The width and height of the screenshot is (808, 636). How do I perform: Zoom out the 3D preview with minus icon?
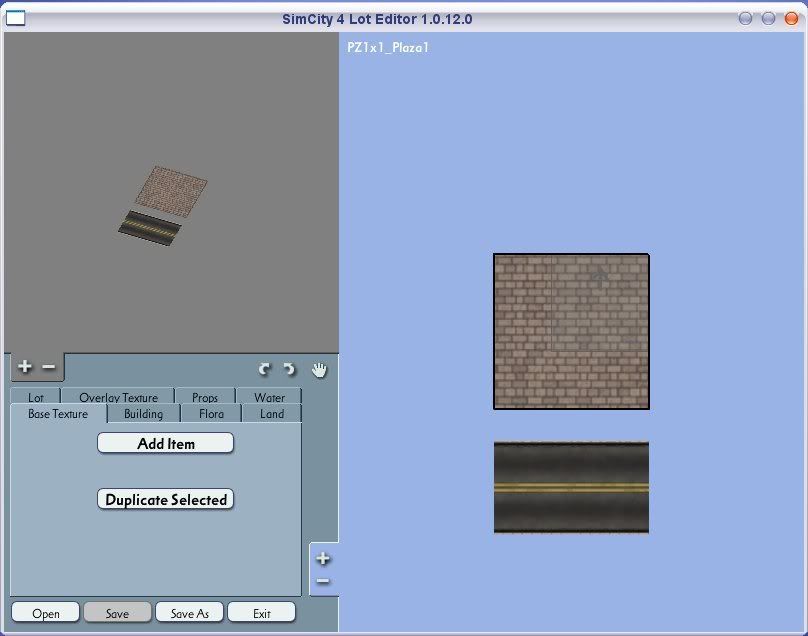tap(48, 366)
